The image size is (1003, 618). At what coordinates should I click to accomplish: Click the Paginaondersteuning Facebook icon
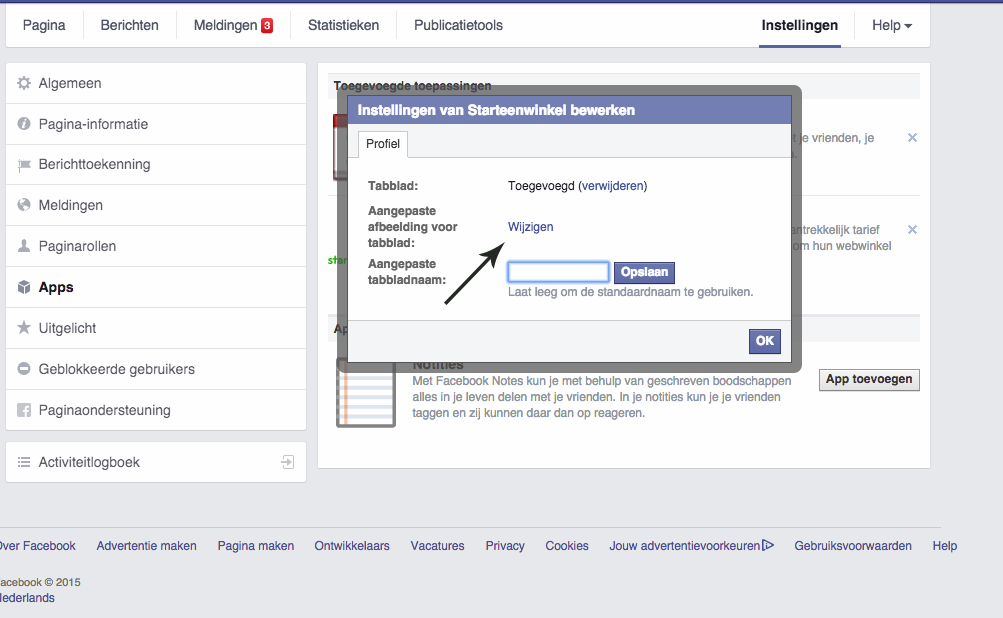tap(24, 410)
